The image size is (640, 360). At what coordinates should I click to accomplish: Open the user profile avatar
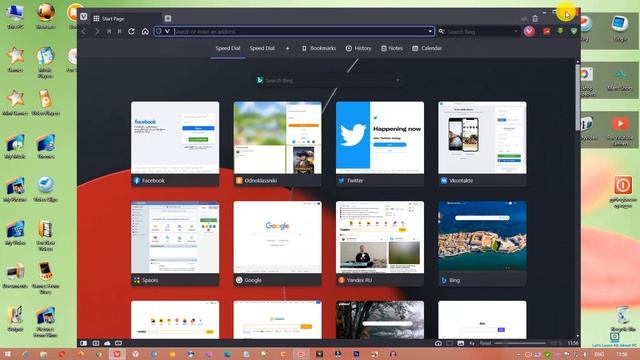(x=529, y=31)
